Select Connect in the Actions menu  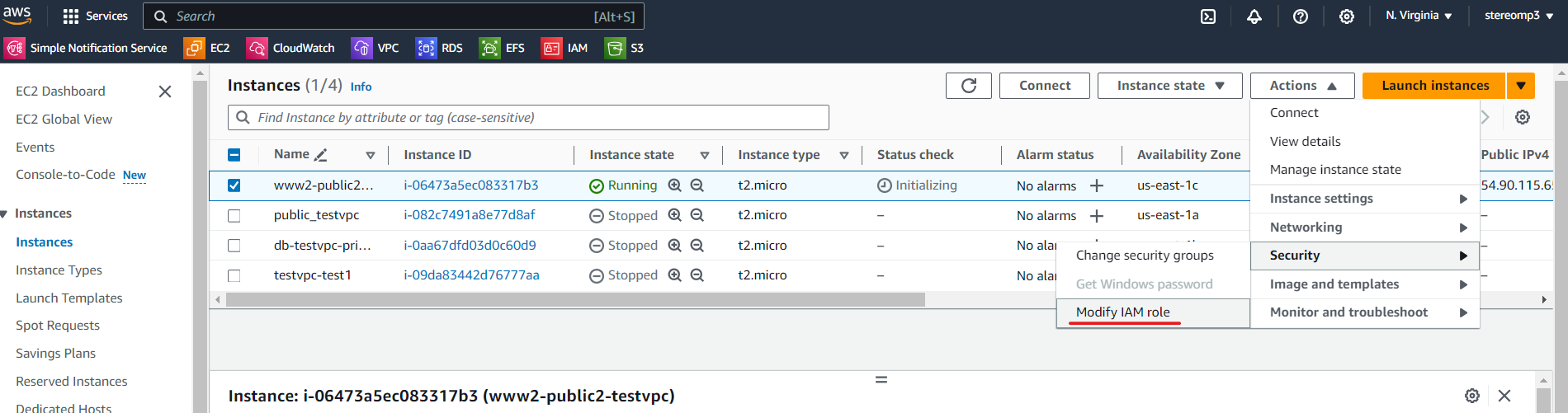(x=1364, y=113)
